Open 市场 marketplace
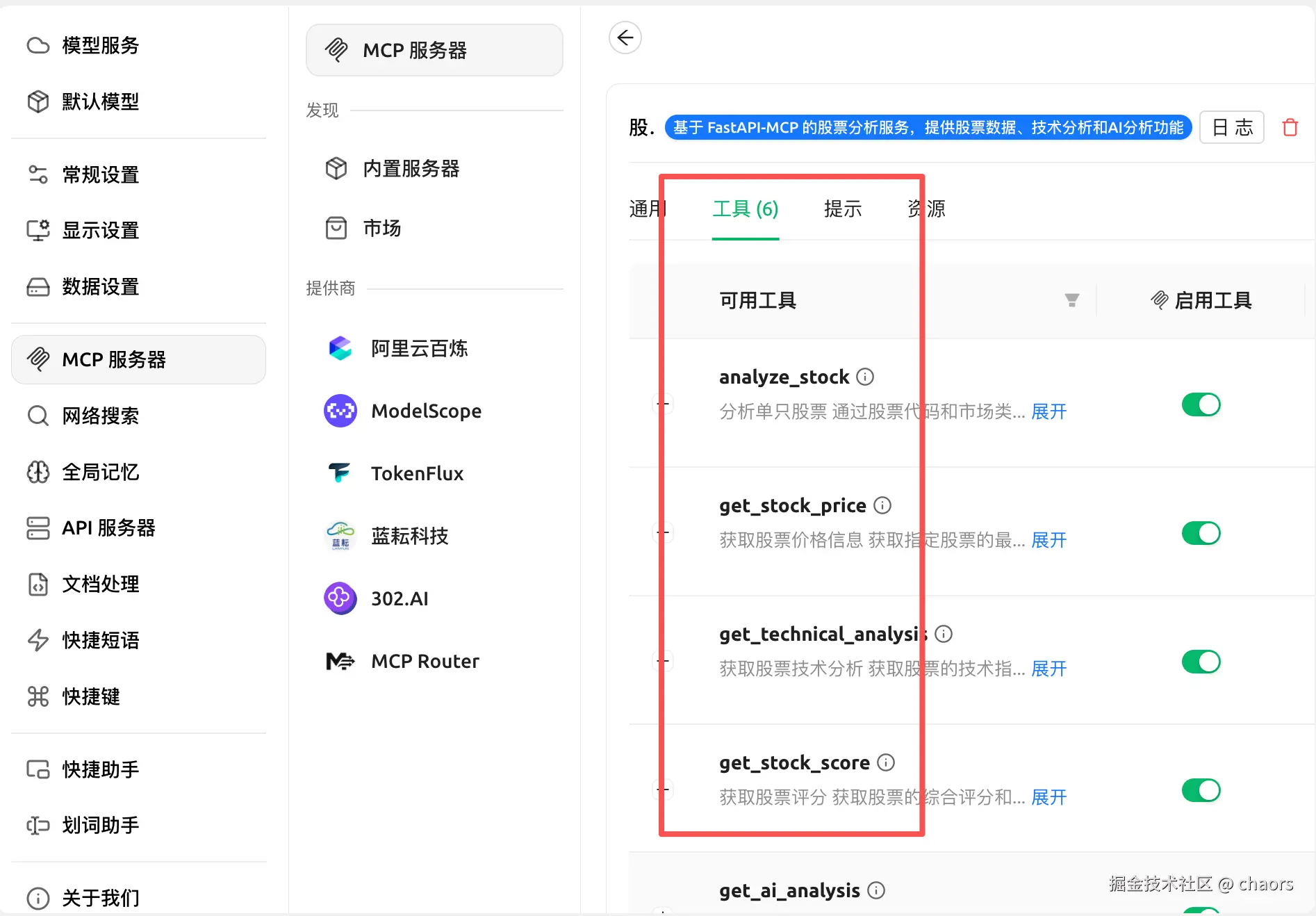This screenshot has width=1316, height=916. coord(434,228)
